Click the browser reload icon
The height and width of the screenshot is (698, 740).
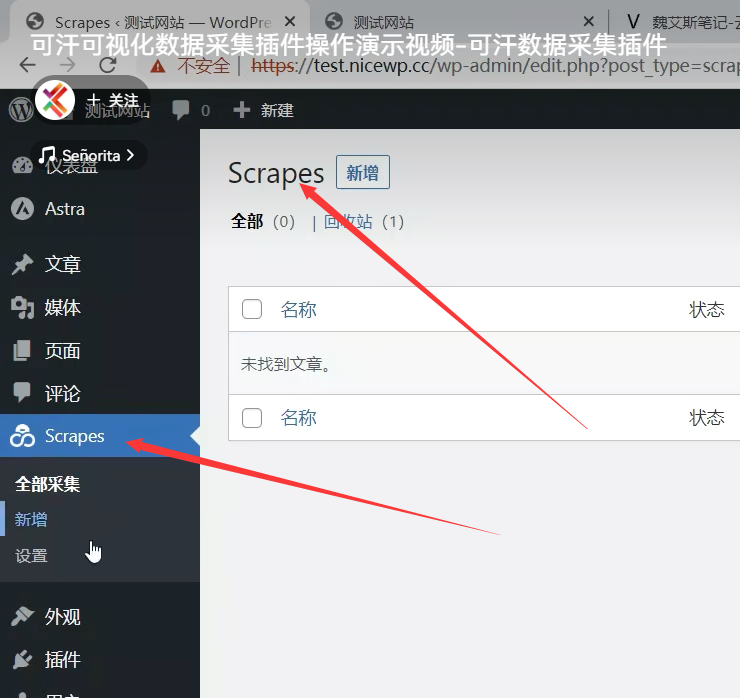click(x=107, y=65)
